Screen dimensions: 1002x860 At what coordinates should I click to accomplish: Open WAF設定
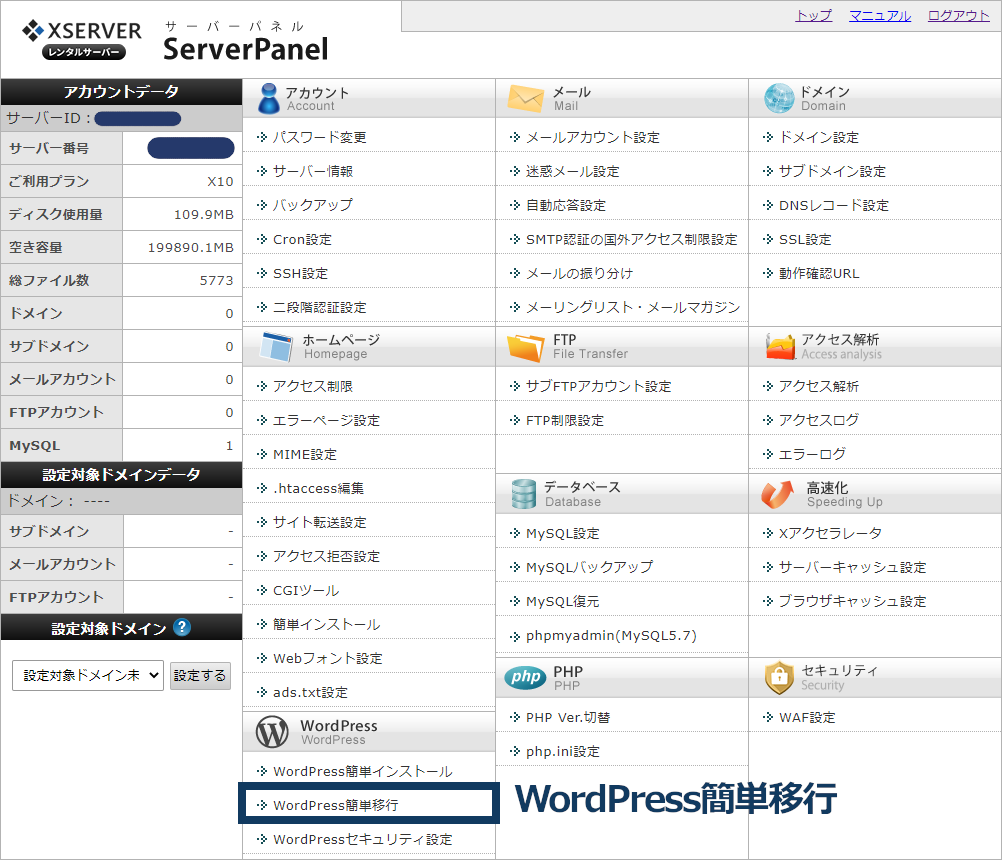click(807, 717)
